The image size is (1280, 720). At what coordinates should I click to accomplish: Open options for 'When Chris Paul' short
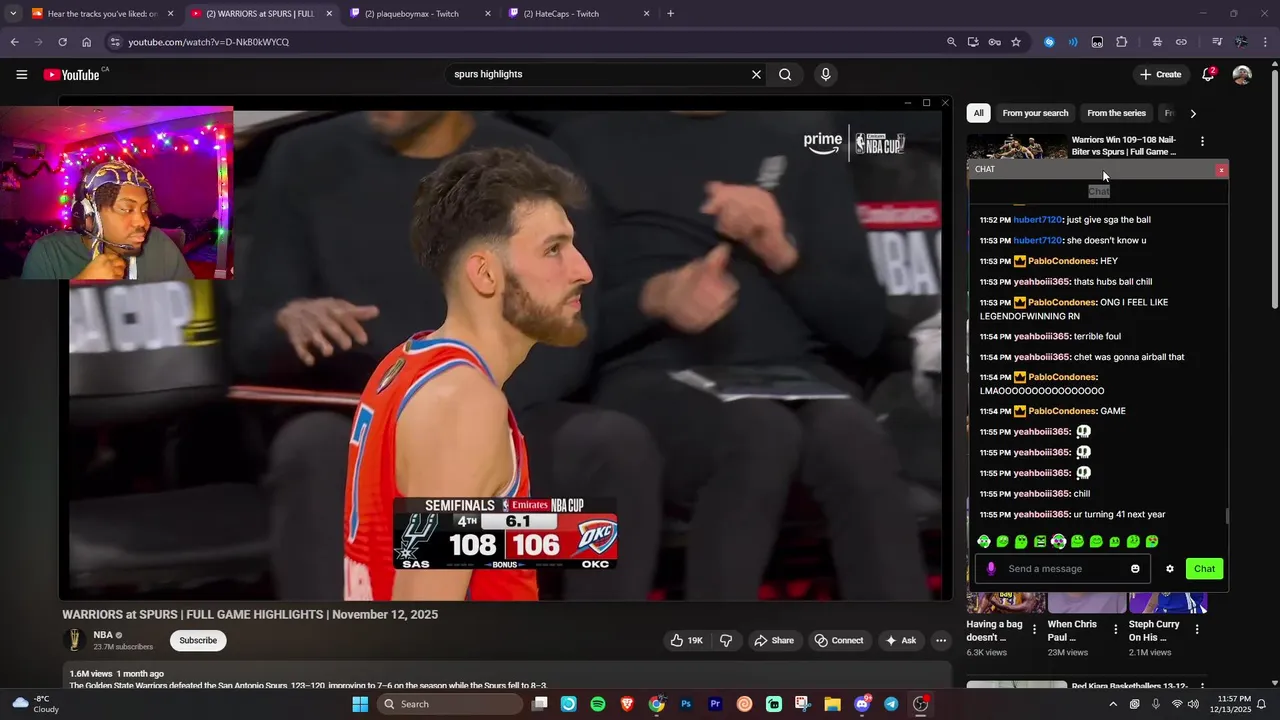(1115, 630)
